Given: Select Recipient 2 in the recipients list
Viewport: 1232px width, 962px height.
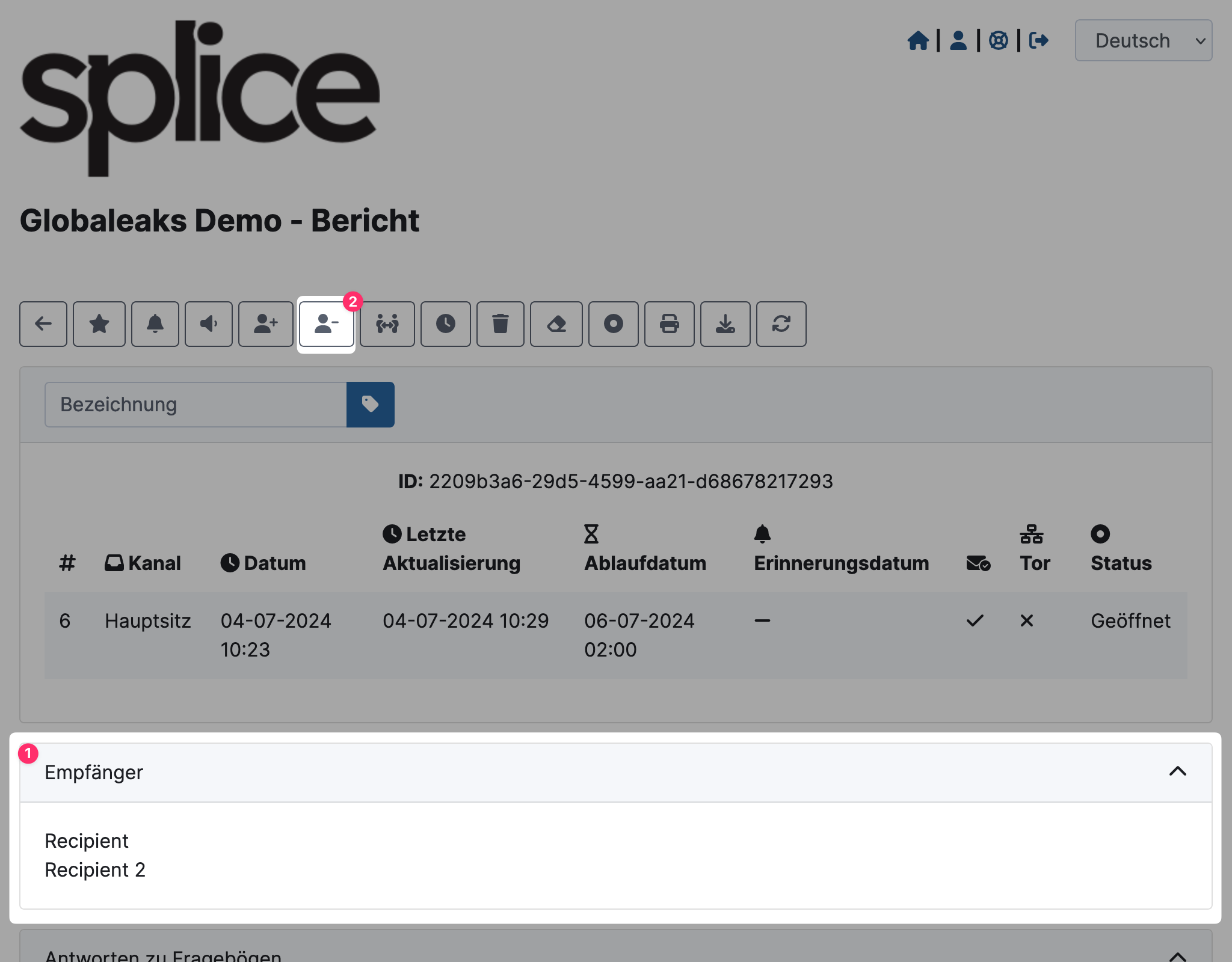Looking at the screenshot, I should tap(96, 869).
